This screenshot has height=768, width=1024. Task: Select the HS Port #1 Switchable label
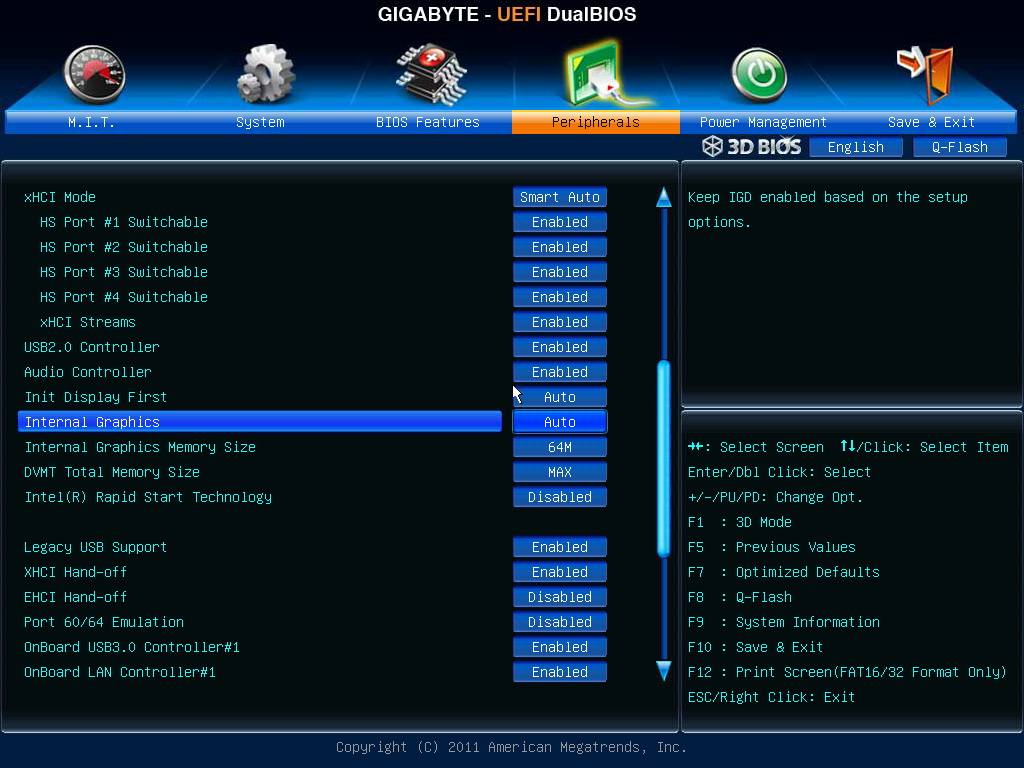(x=123, y=222)
